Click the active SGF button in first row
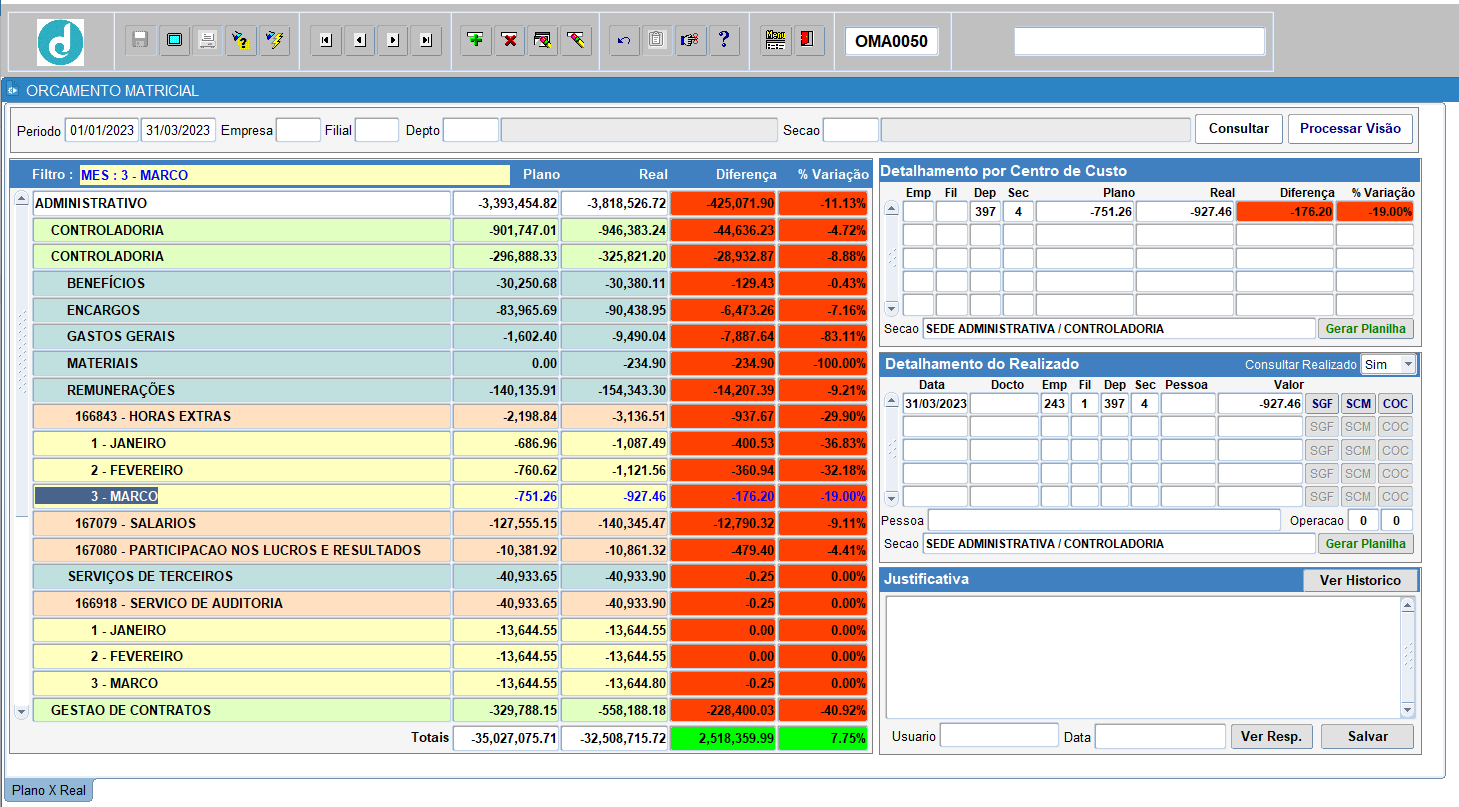The image size is (1459, 807). pyautogui.click(x=1322, y=404)
